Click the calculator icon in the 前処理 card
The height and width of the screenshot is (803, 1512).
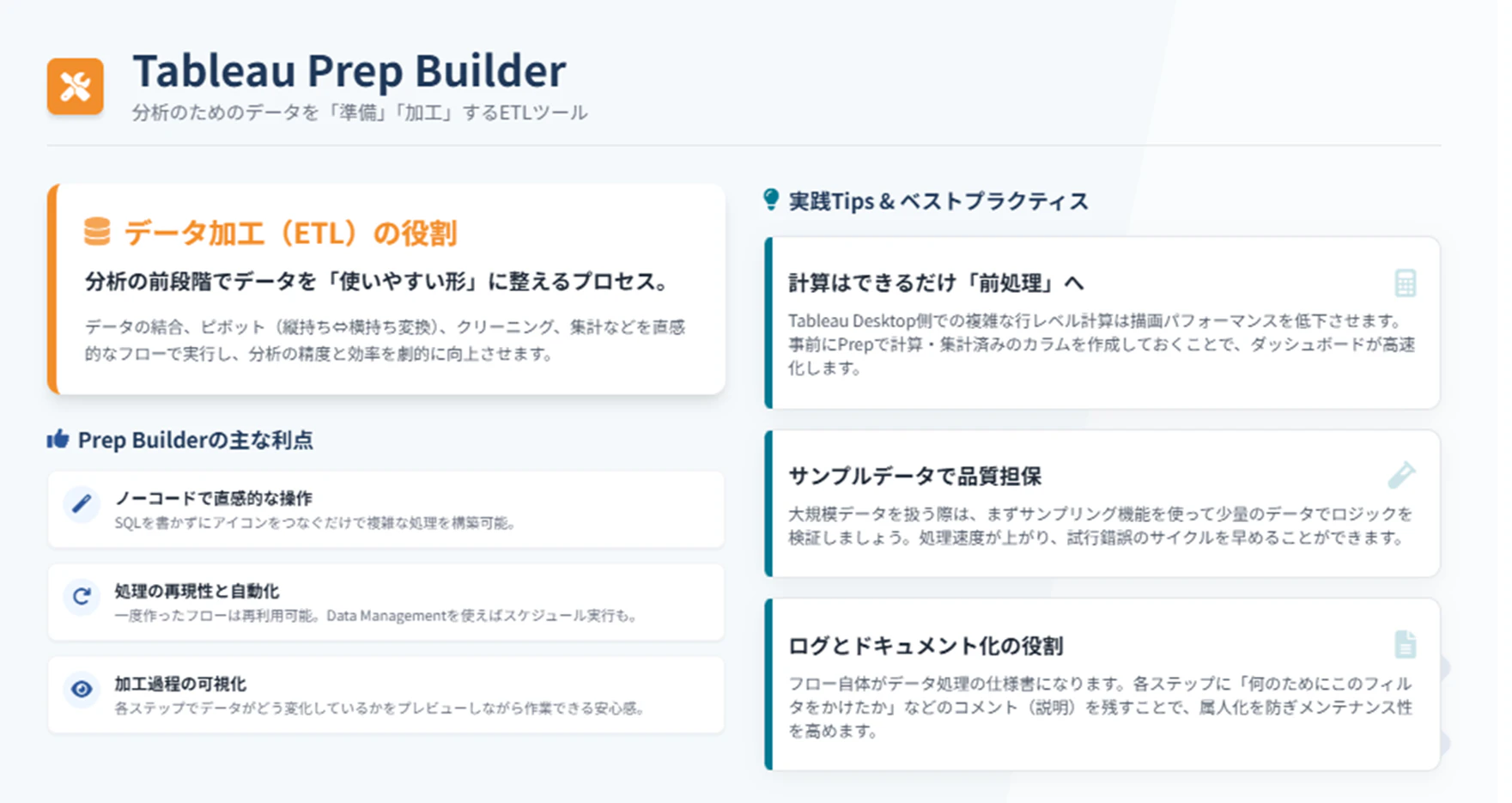(x=1405, y=283)
